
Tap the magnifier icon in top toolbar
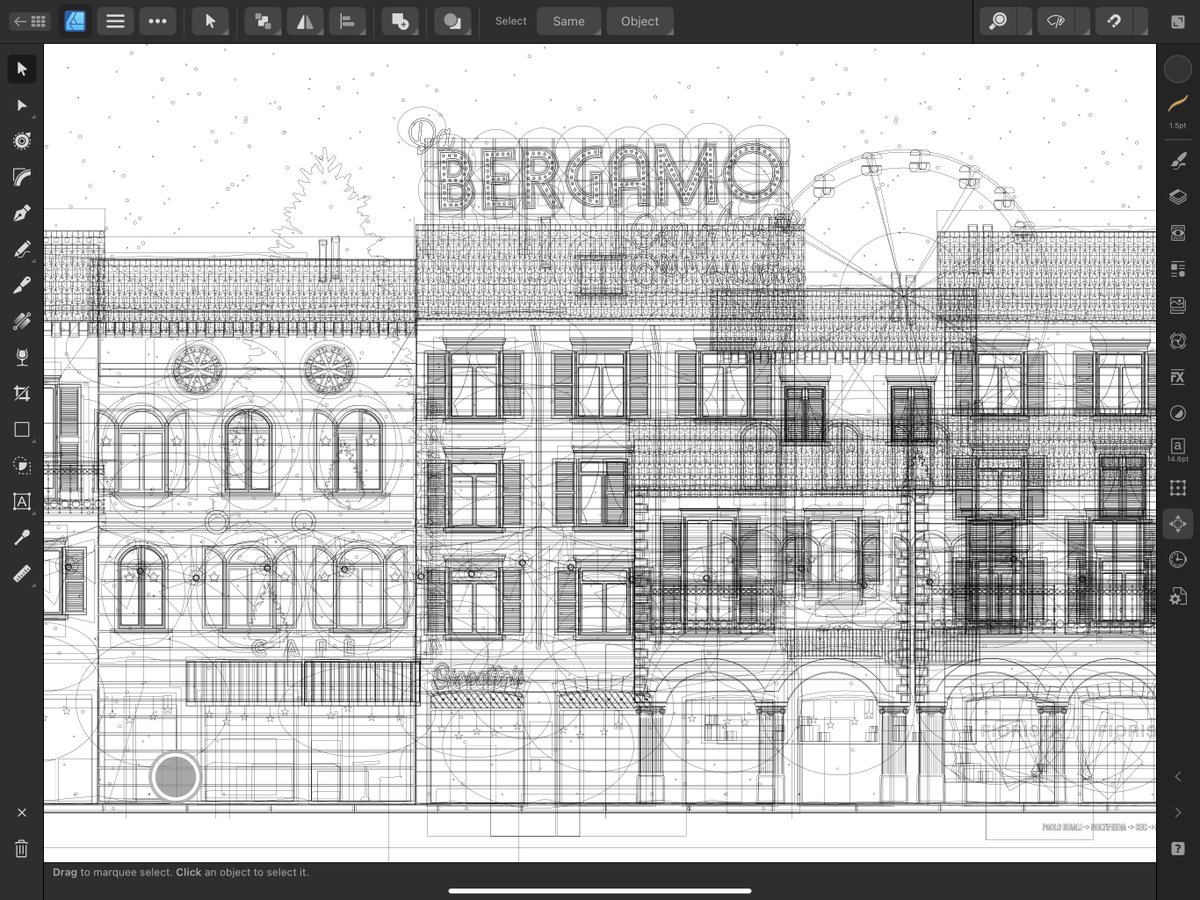point(999,21)
